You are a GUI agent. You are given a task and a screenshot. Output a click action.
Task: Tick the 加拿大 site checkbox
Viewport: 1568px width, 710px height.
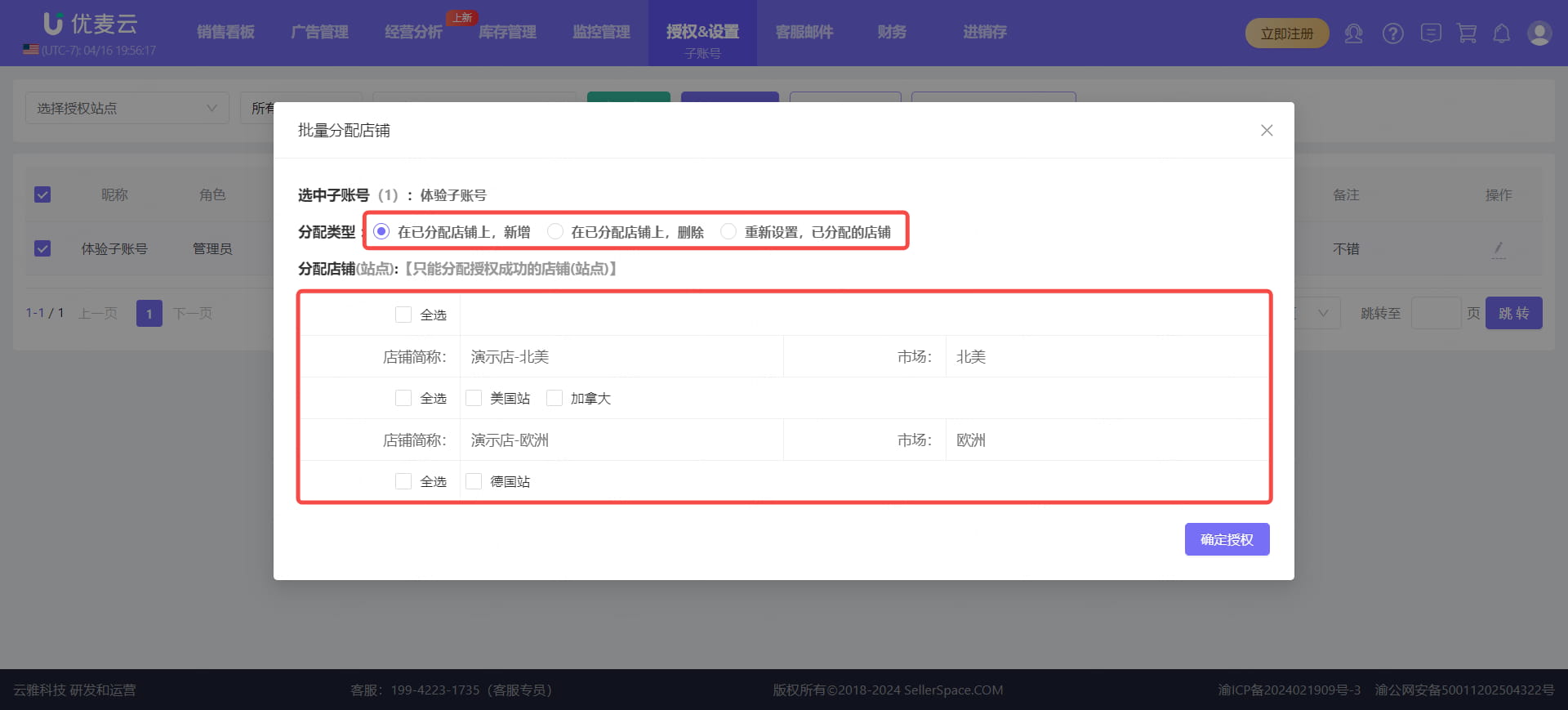click(x=555, y=399)
